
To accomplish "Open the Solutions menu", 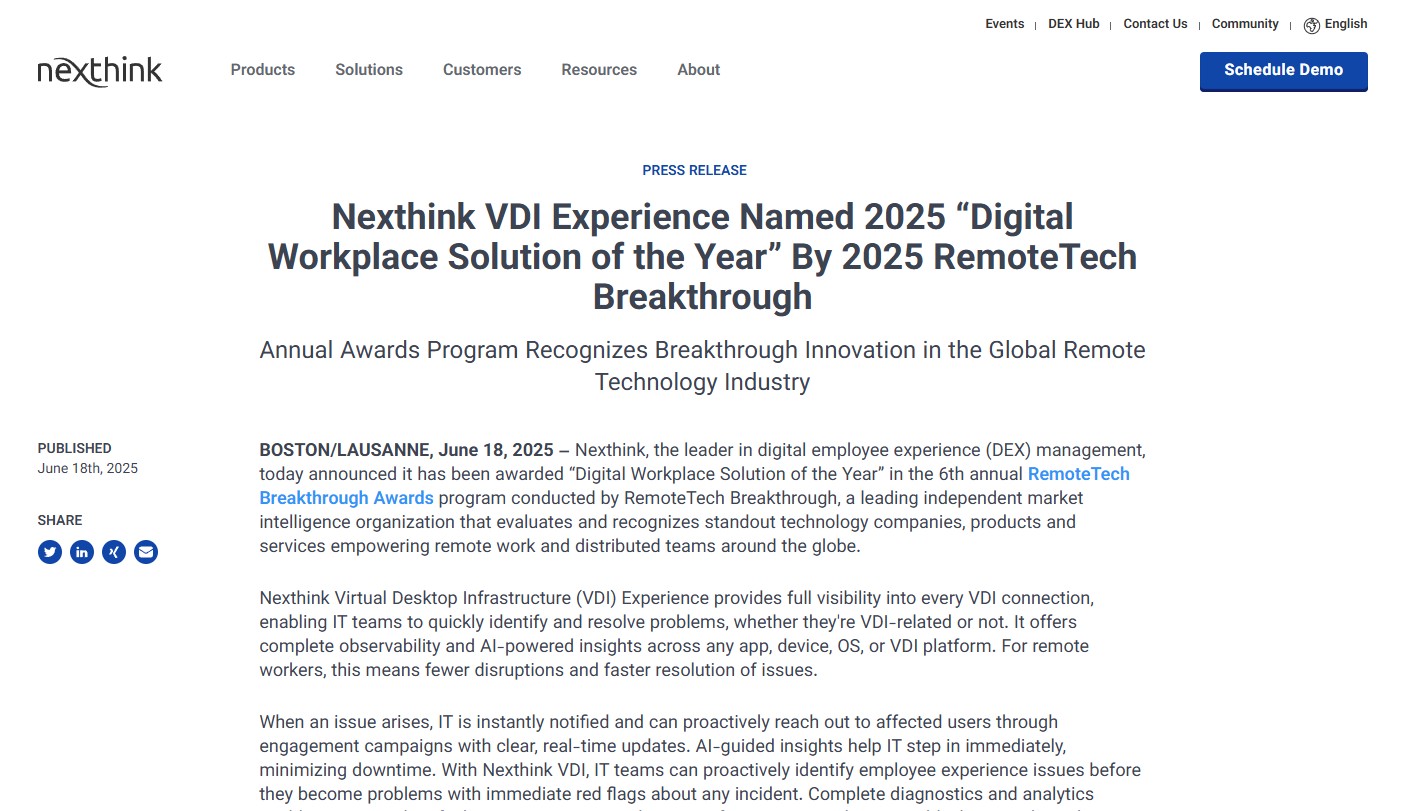I will click(369, 70).
